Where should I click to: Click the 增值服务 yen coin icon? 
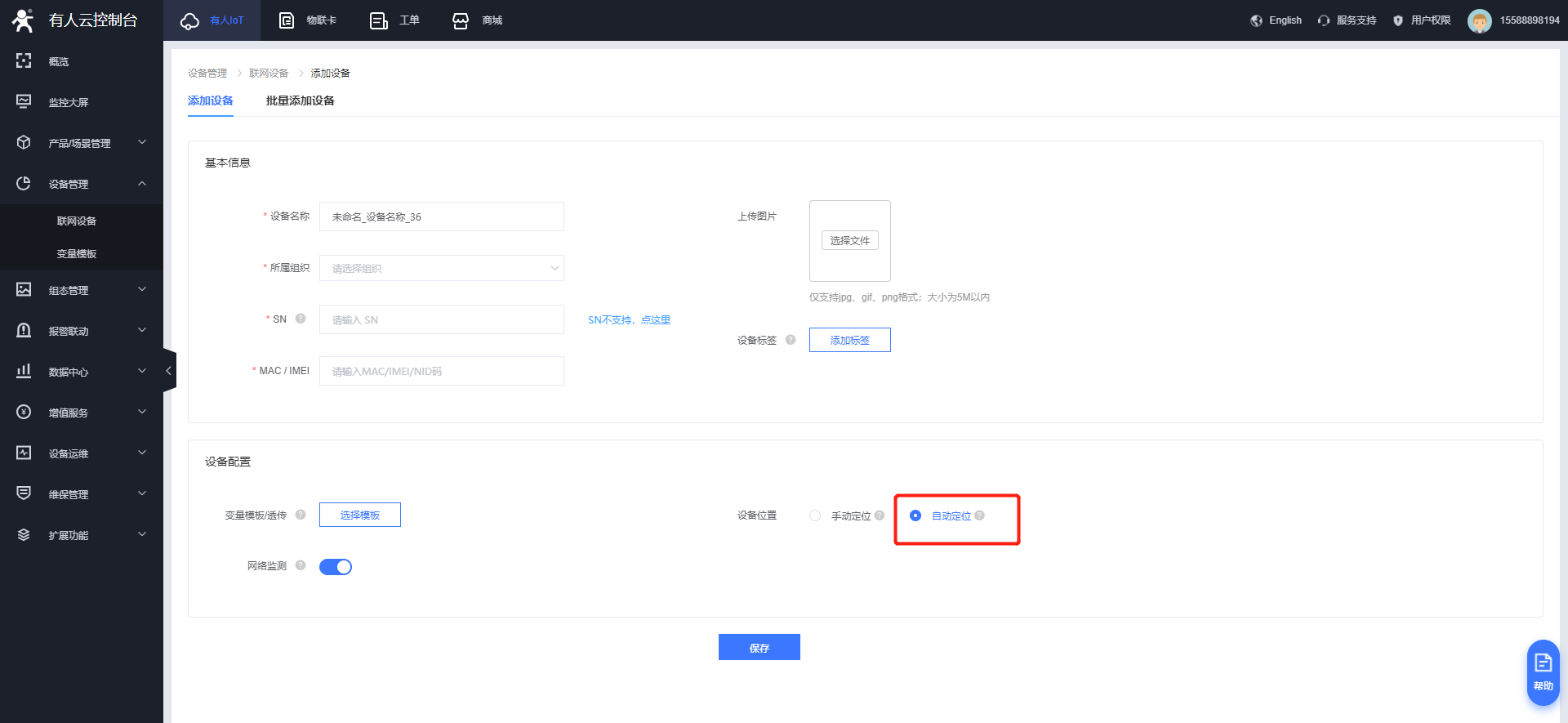point(24,412)
